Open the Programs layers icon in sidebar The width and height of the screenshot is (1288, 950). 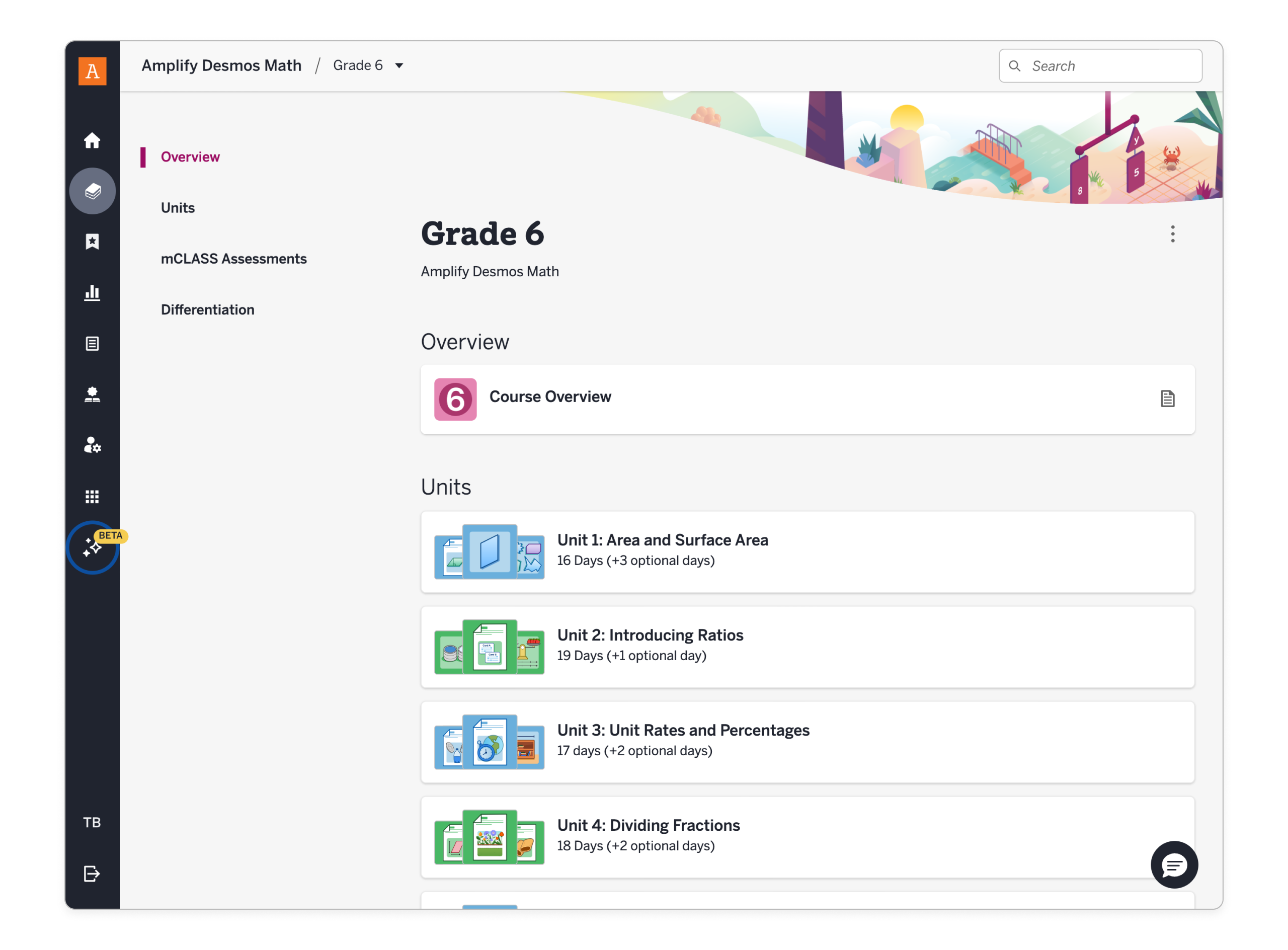click(93, 192)
